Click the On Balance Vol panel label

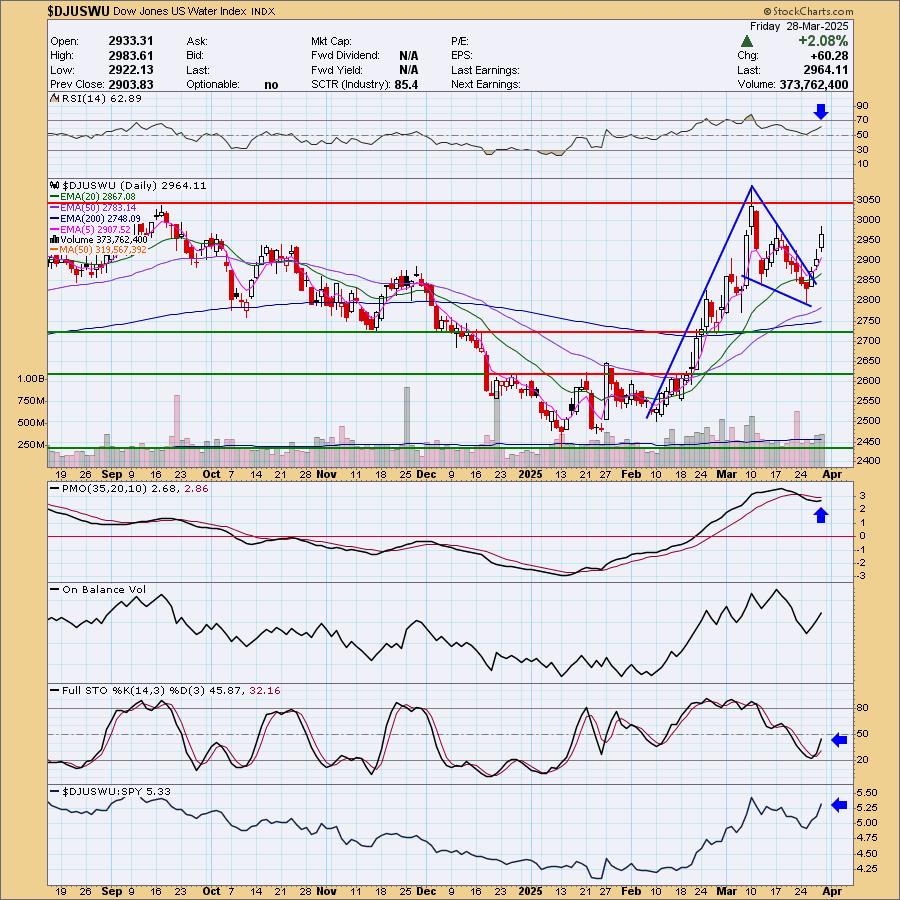tap(104, 589)
